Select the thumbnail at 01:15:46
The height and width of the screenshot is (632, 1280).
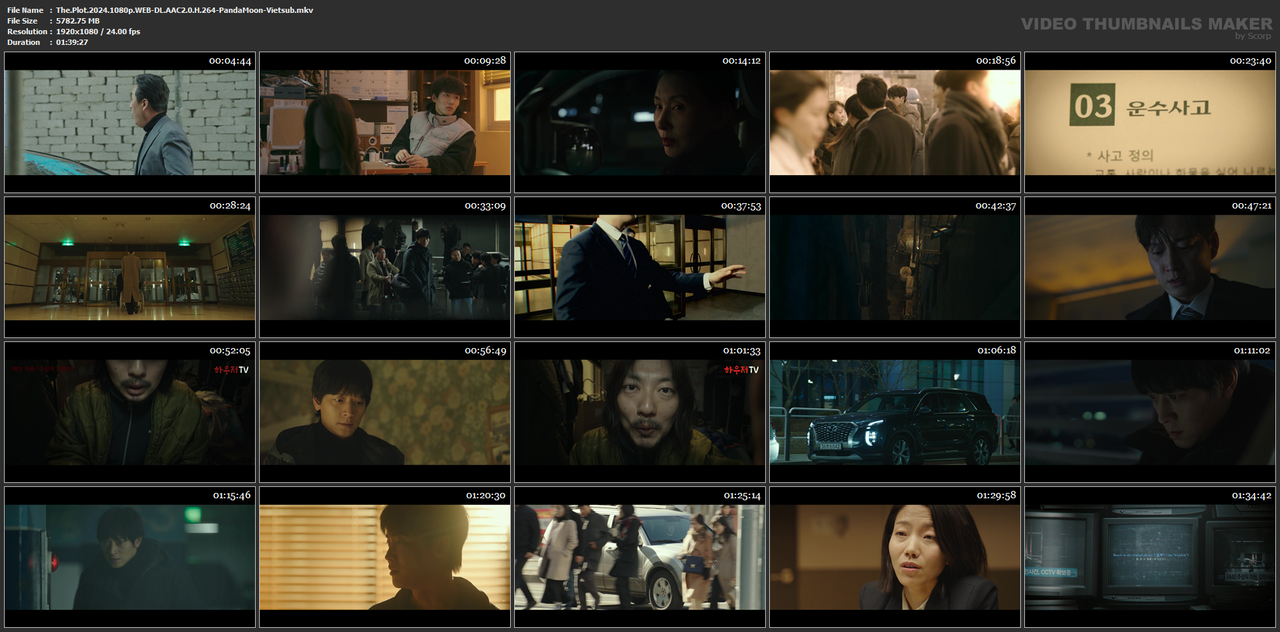tap(130, 557)
